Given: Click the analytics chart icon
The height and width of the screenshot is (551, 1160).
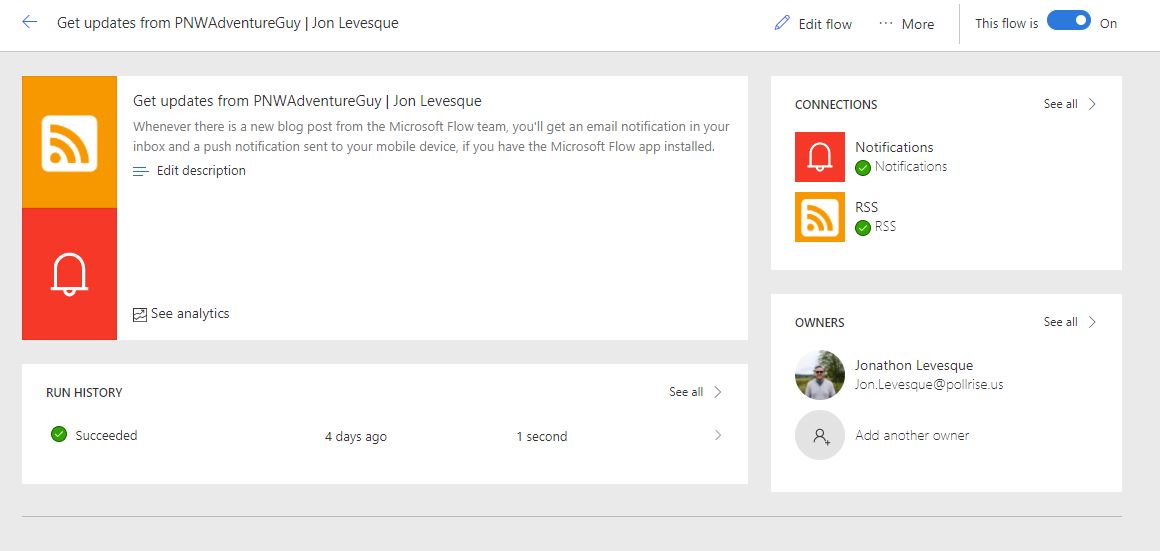Looking at the screenshot, I should 140,314.
